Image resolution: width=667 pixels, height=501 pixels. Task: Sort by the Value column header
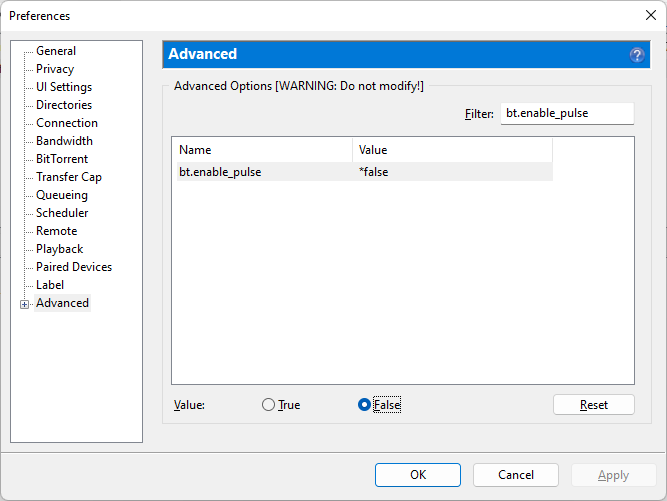point(452,150)
